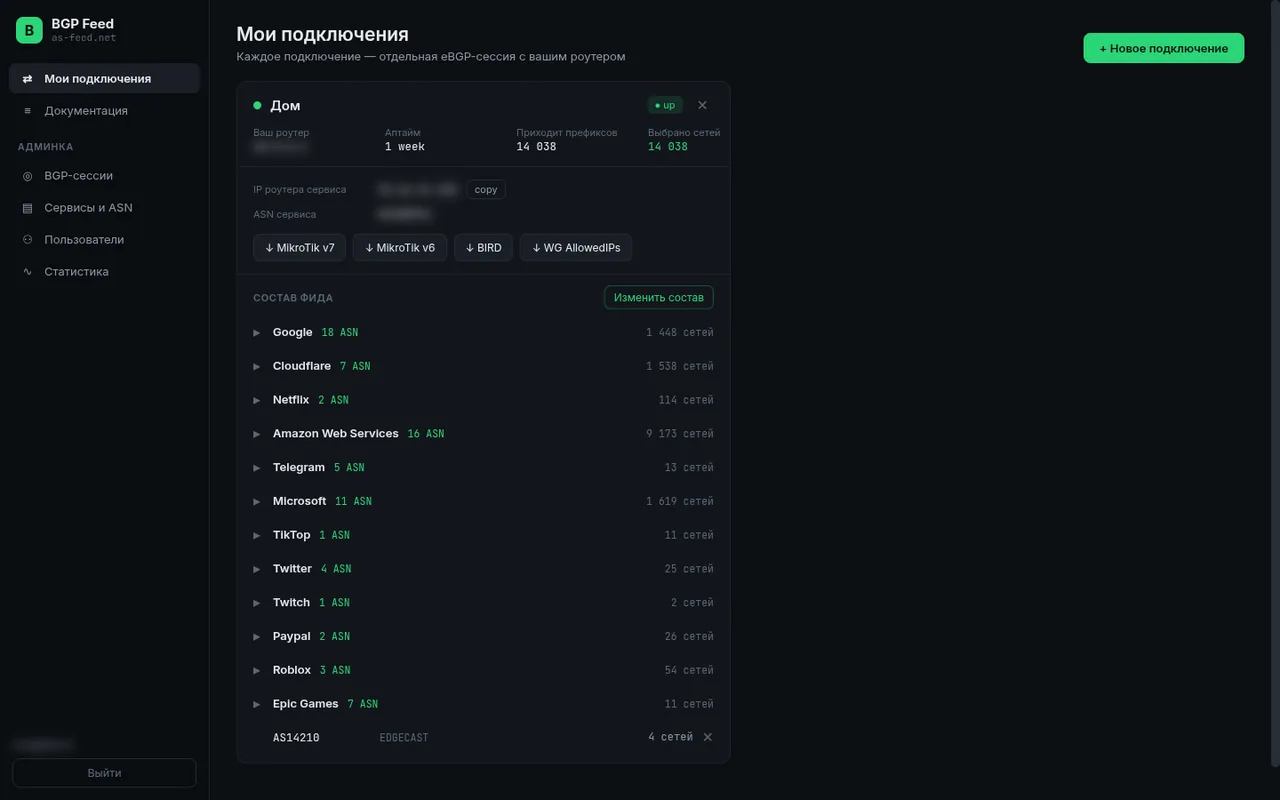
Task: Click the green BGP Feed logo icon
Action: pyautogui.click(x=29, y=30)
